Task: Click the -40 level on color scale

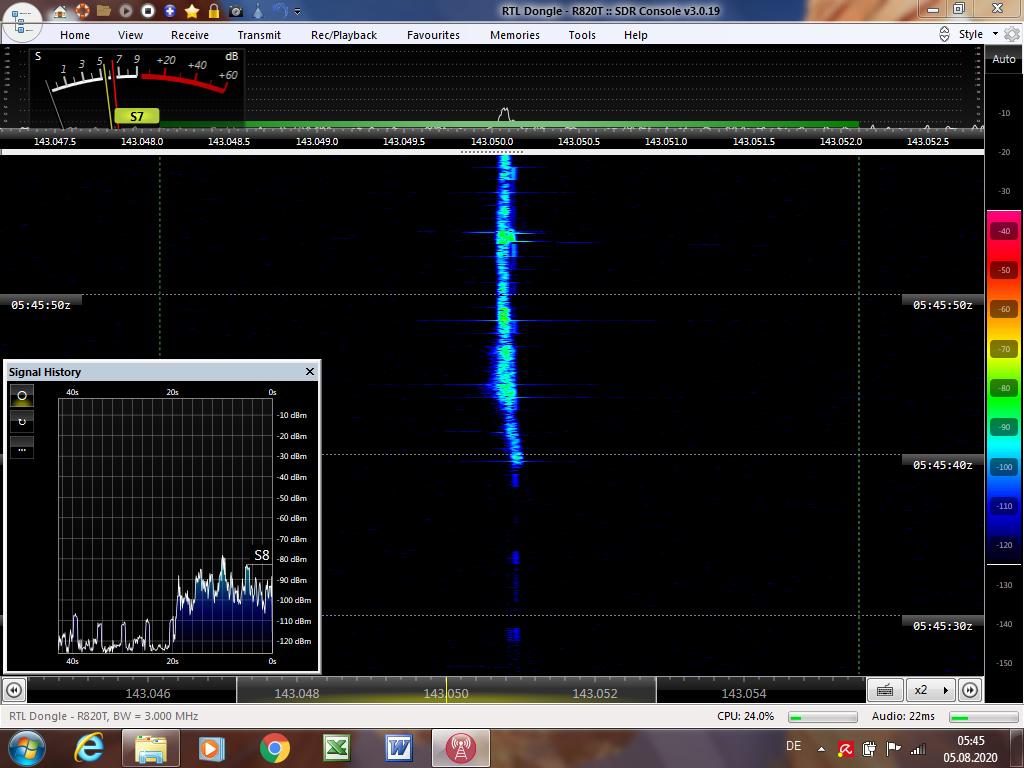Action: pos(1004,231)
